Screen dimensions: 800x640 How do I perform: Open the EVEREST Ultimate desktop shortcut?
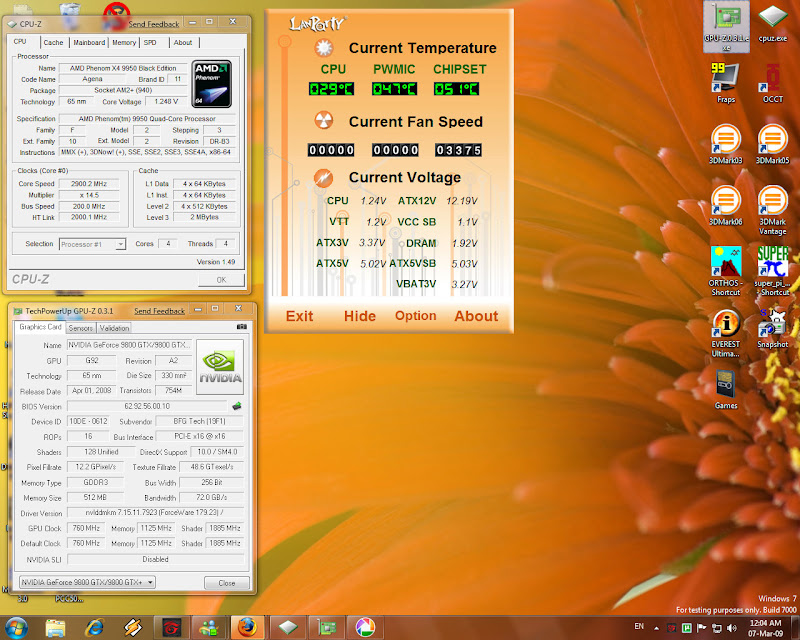click(726, 332)
